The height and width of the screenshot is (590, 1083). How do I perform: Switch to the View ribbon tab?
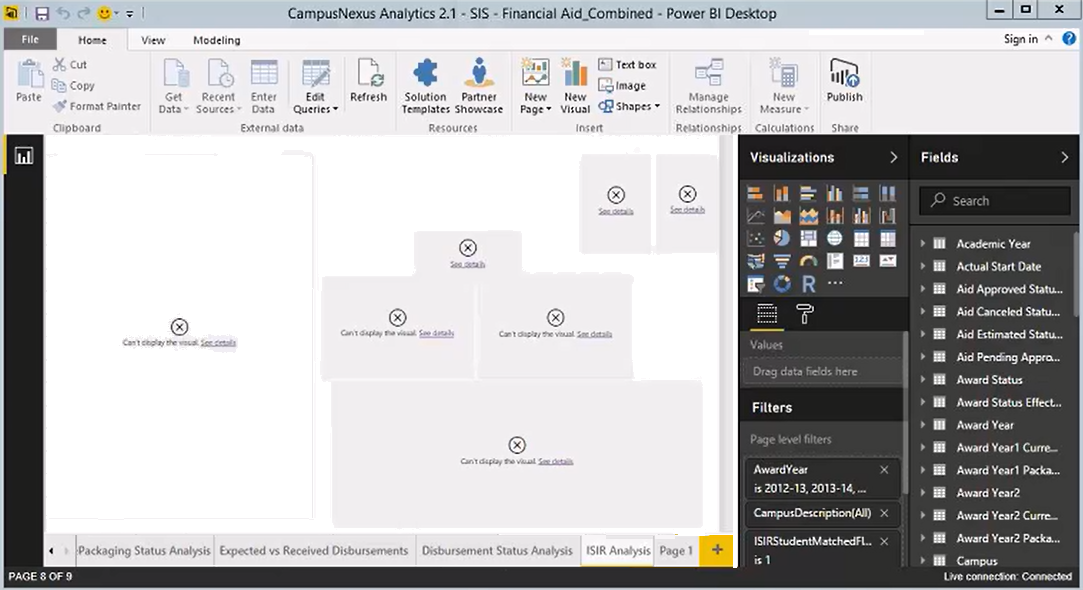click(153, 40)
